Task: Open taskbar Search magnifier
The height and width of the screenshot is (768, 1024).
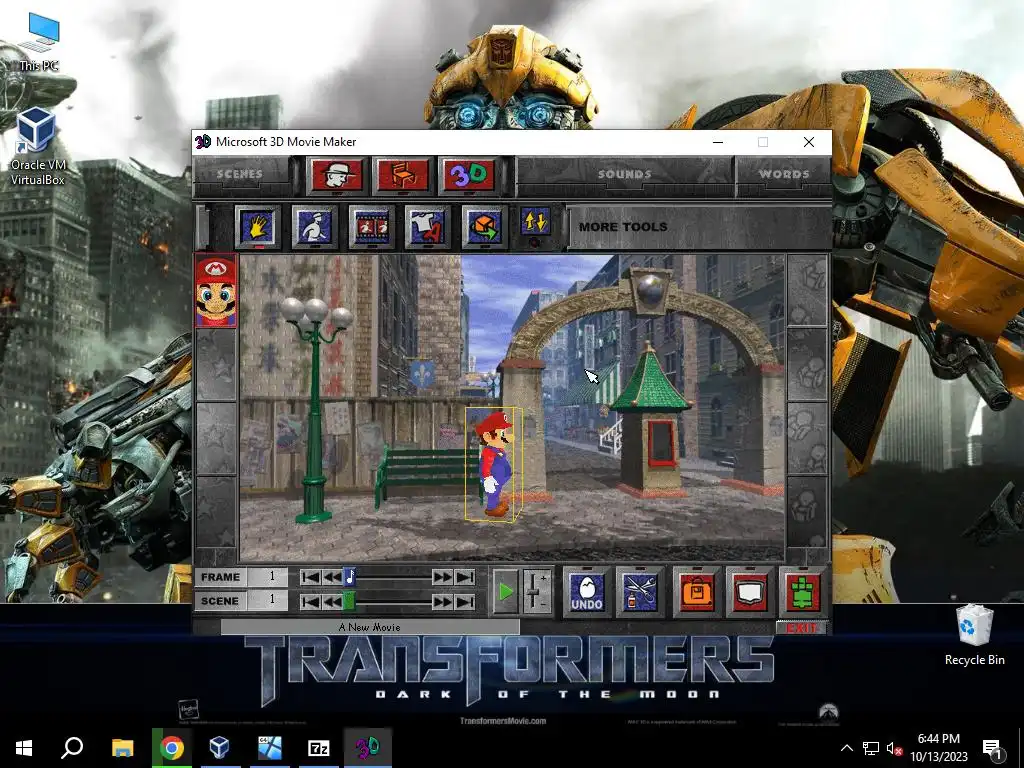Action: click(72, 748)
